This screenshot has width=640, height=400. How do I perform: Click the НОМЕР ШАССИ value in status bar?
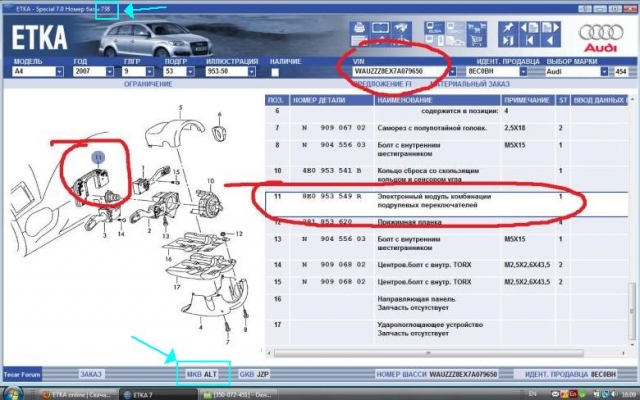[463, 374]
